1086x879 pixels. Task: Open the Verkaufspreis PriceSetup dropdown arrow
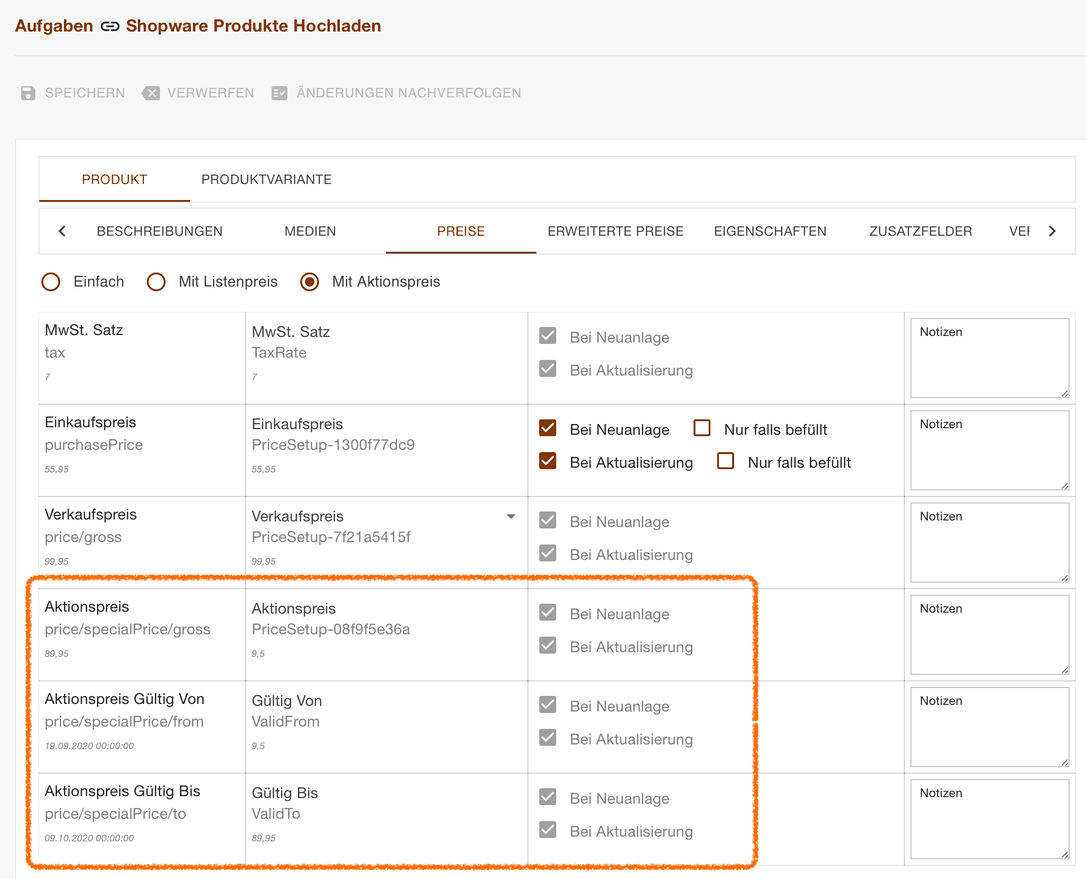coord(510,517)
